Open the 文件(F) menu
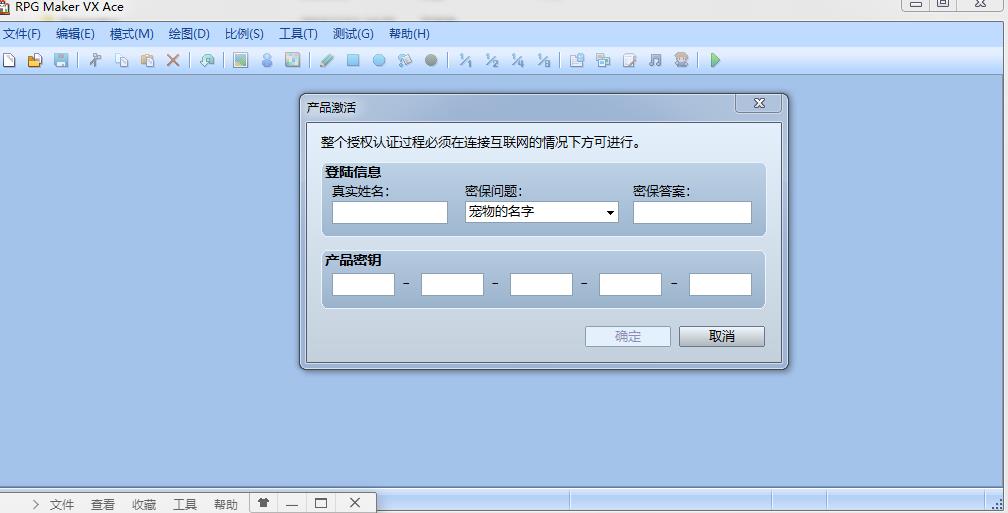Screen dimensions: 1008x513 click(x=22, y=34)
